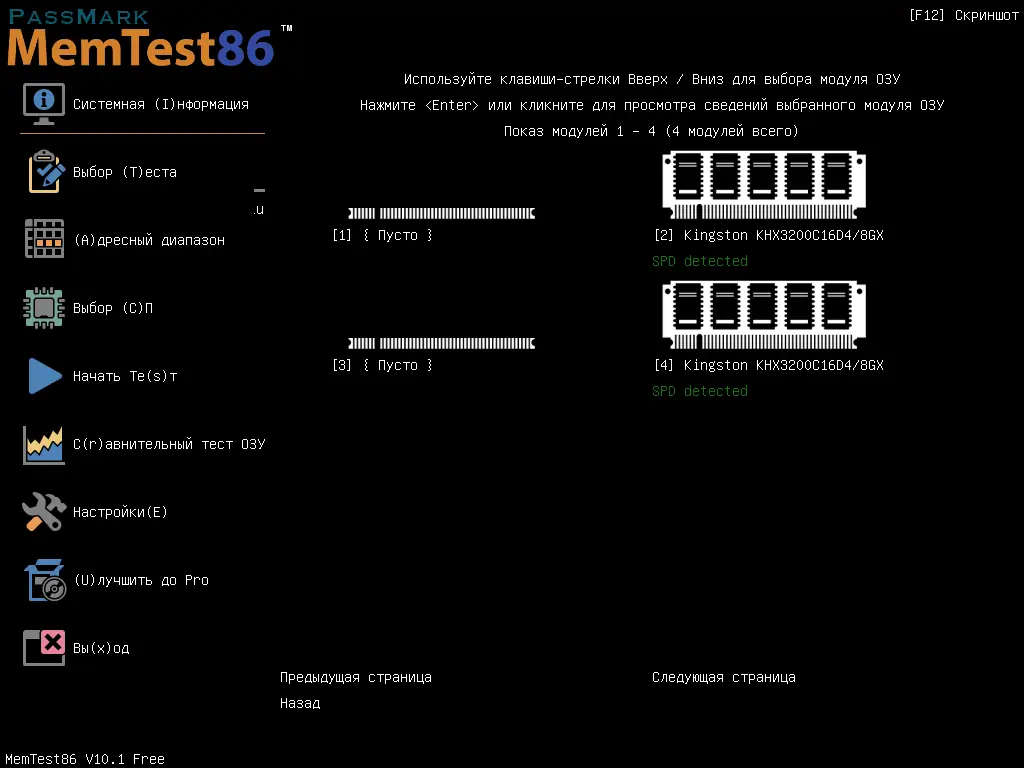The height and width of the screenshot is (768, 1024).
Task: Click SPD detected under module 2
Action: (700, 261)
